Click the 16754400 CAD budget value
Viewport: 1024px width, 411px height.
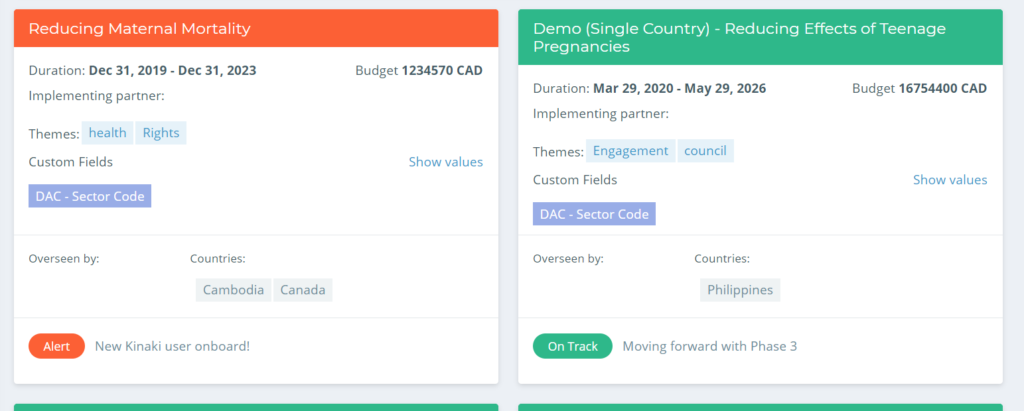[x=943, y=88]
